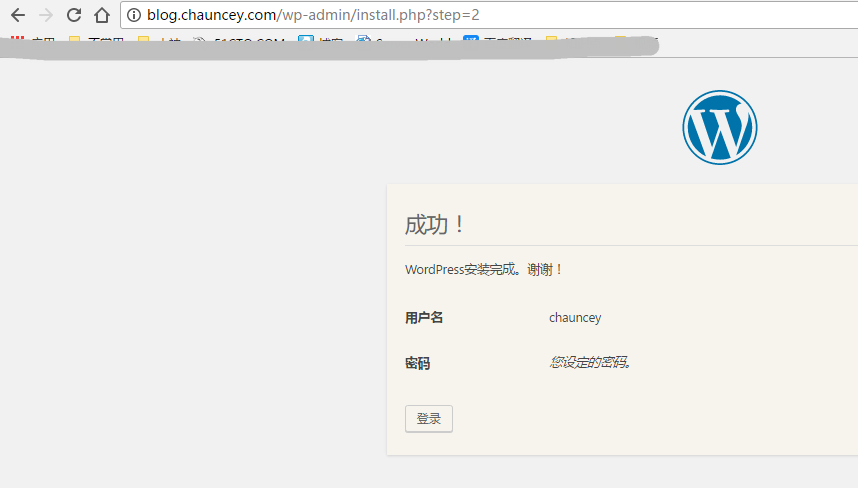Open the site info icon in address bar
The width and height of the screenshot is (858, 488).
[134, 15]
